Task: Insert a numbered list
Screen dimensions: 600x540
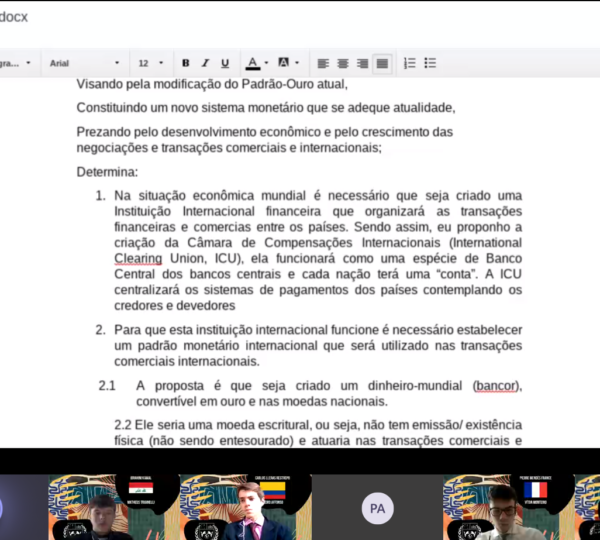Action: (x=409, y=63)
